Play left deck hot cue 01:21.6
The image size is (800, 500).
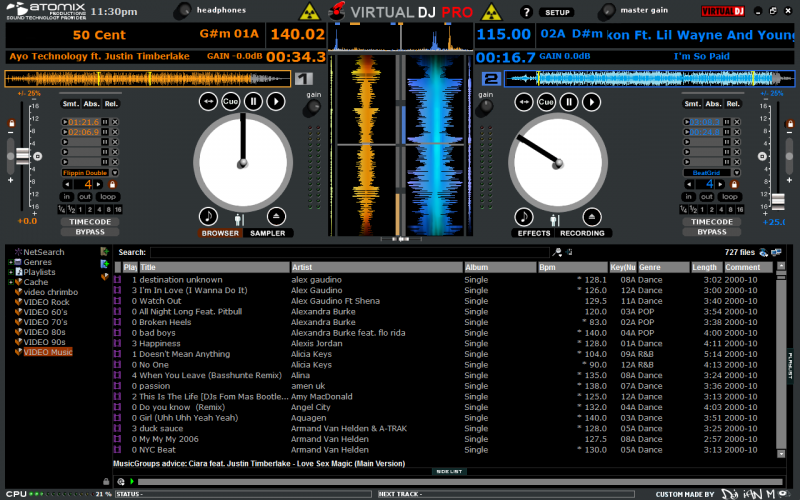point(65,122)
